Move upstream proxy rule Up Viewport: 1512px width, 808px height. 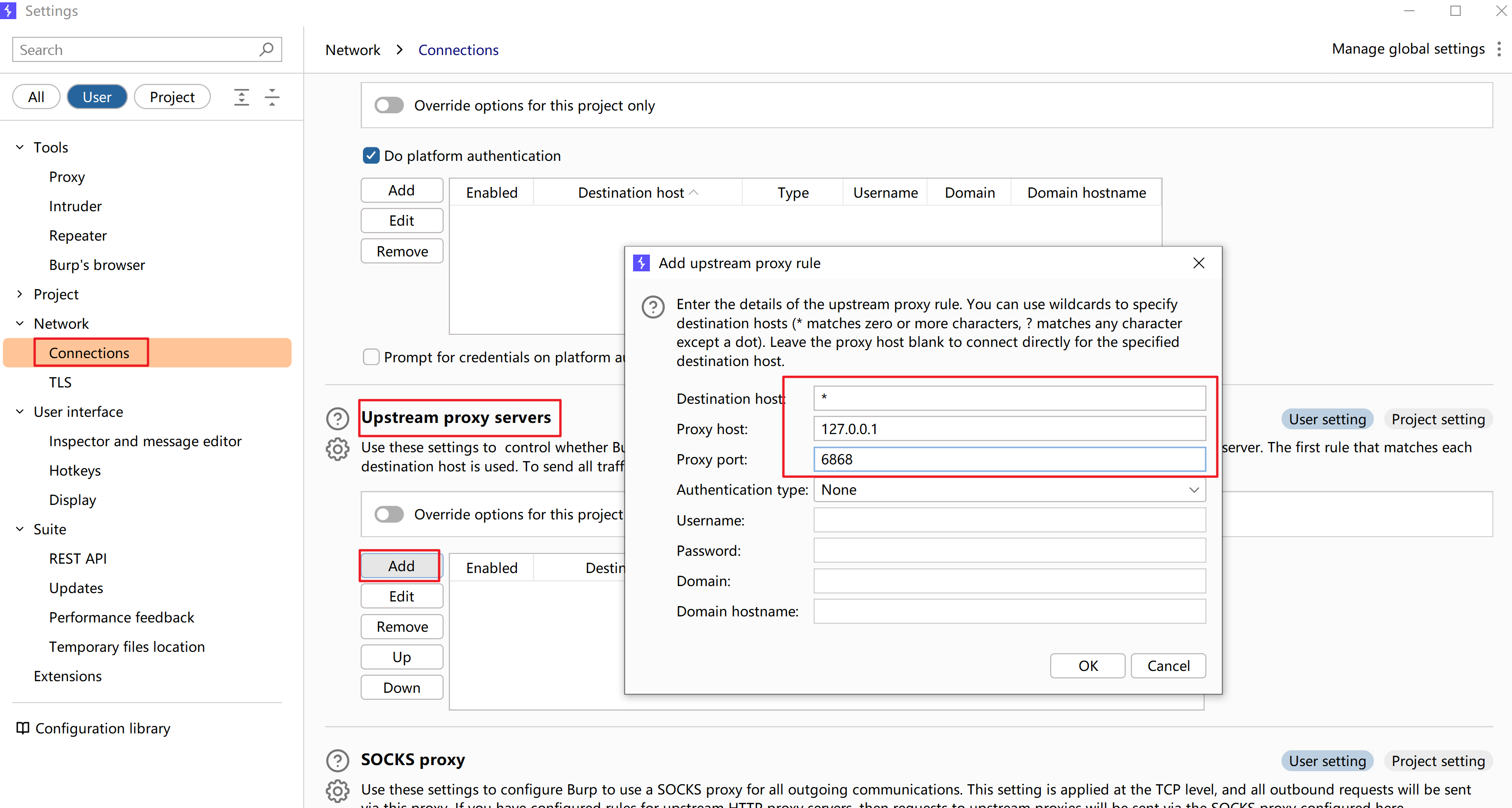402,656
